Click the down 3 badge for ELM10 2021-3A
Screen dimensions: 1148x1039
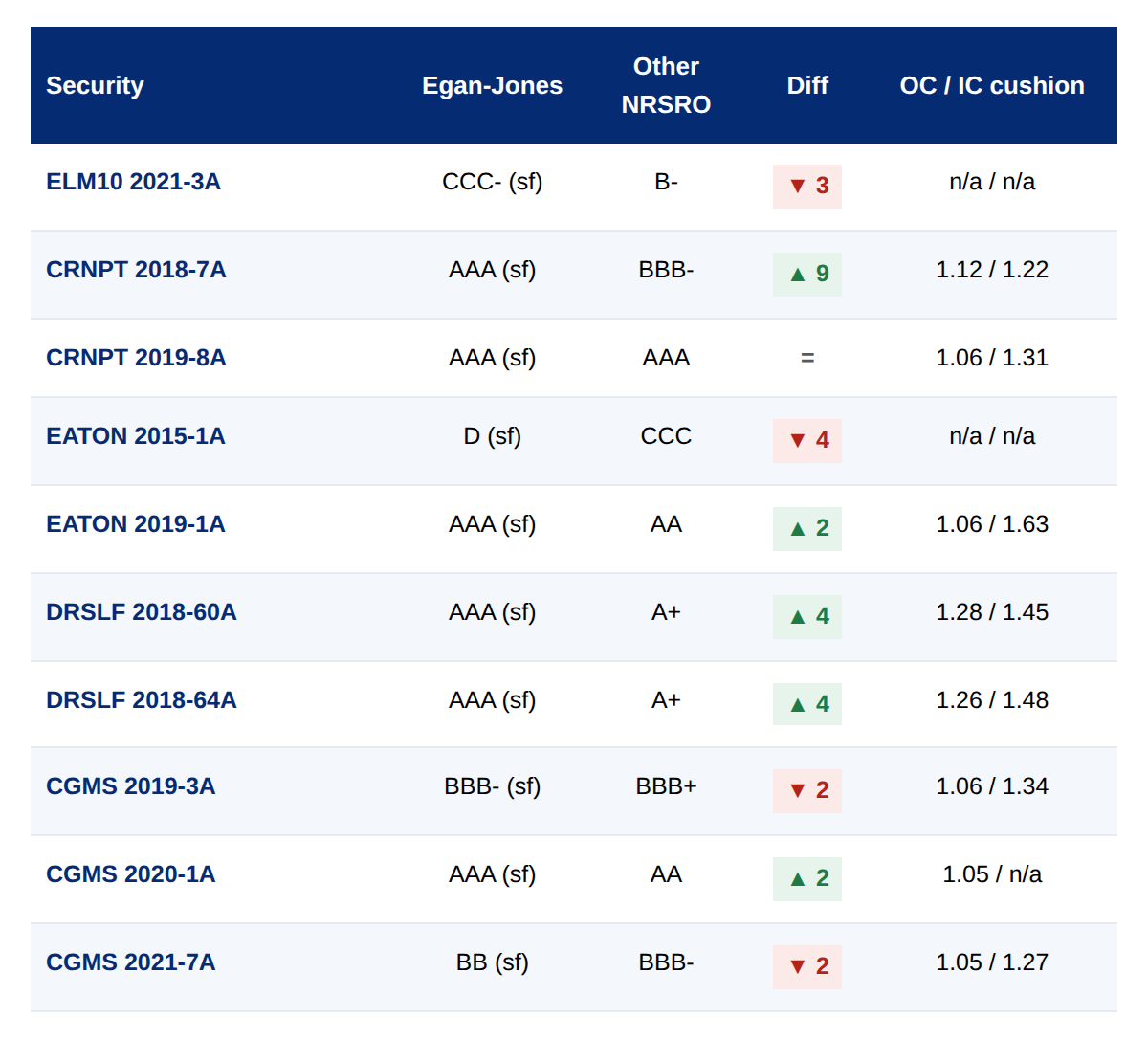[807, 186]
